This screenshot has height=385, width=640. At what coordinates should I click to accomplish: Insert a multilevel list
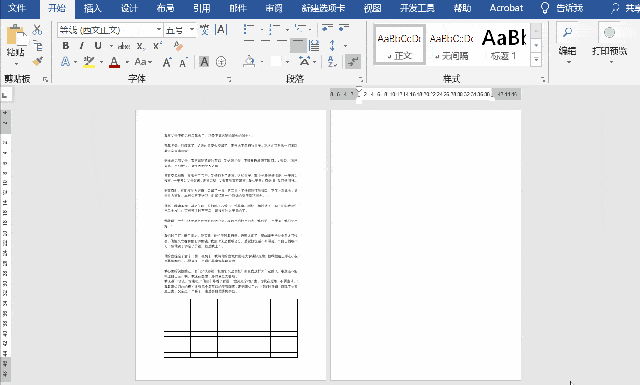300,29
